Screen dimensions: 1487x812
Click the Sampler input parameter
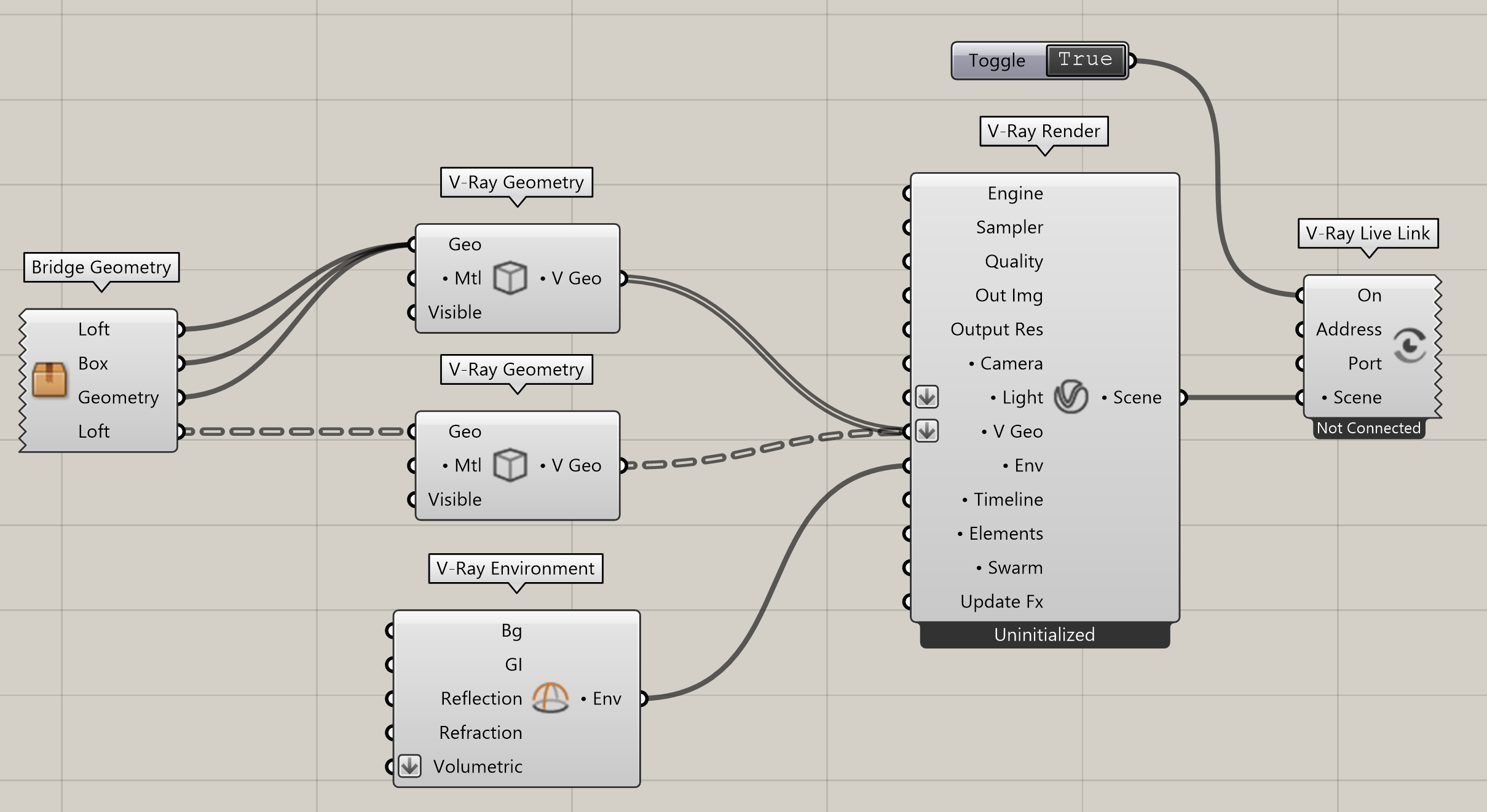(x=1009, y=227)
